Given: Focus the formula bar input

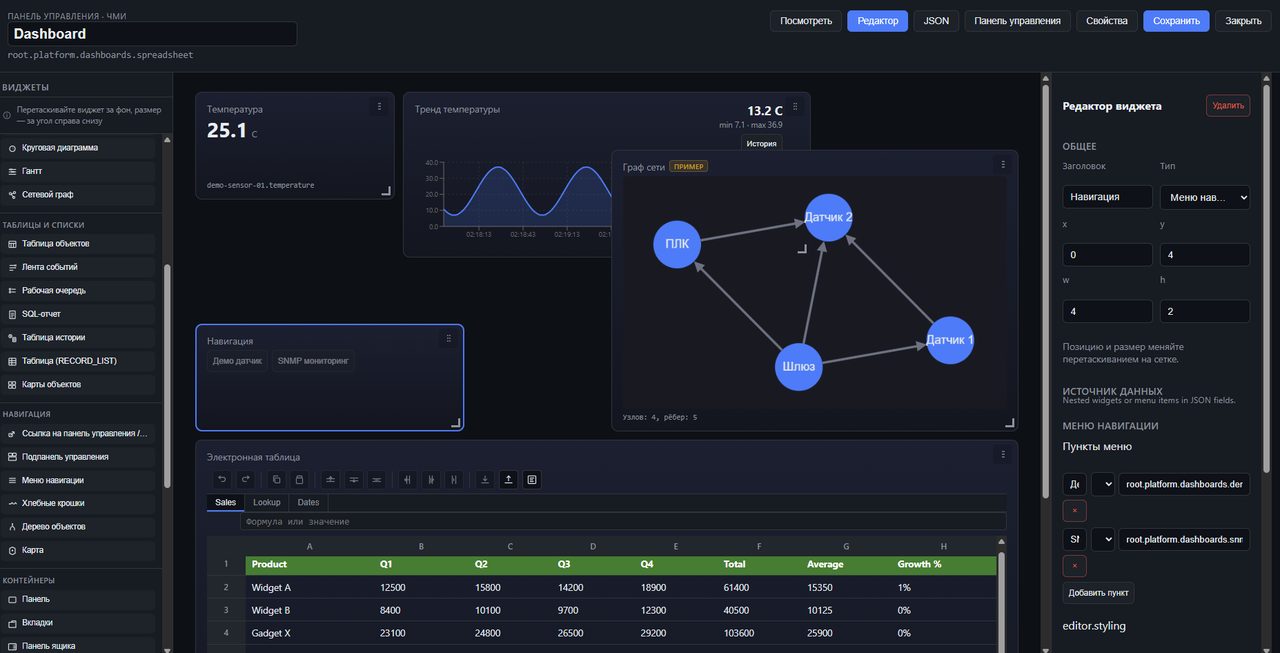Looking at the screenshot, I should (x=623, y=521).
